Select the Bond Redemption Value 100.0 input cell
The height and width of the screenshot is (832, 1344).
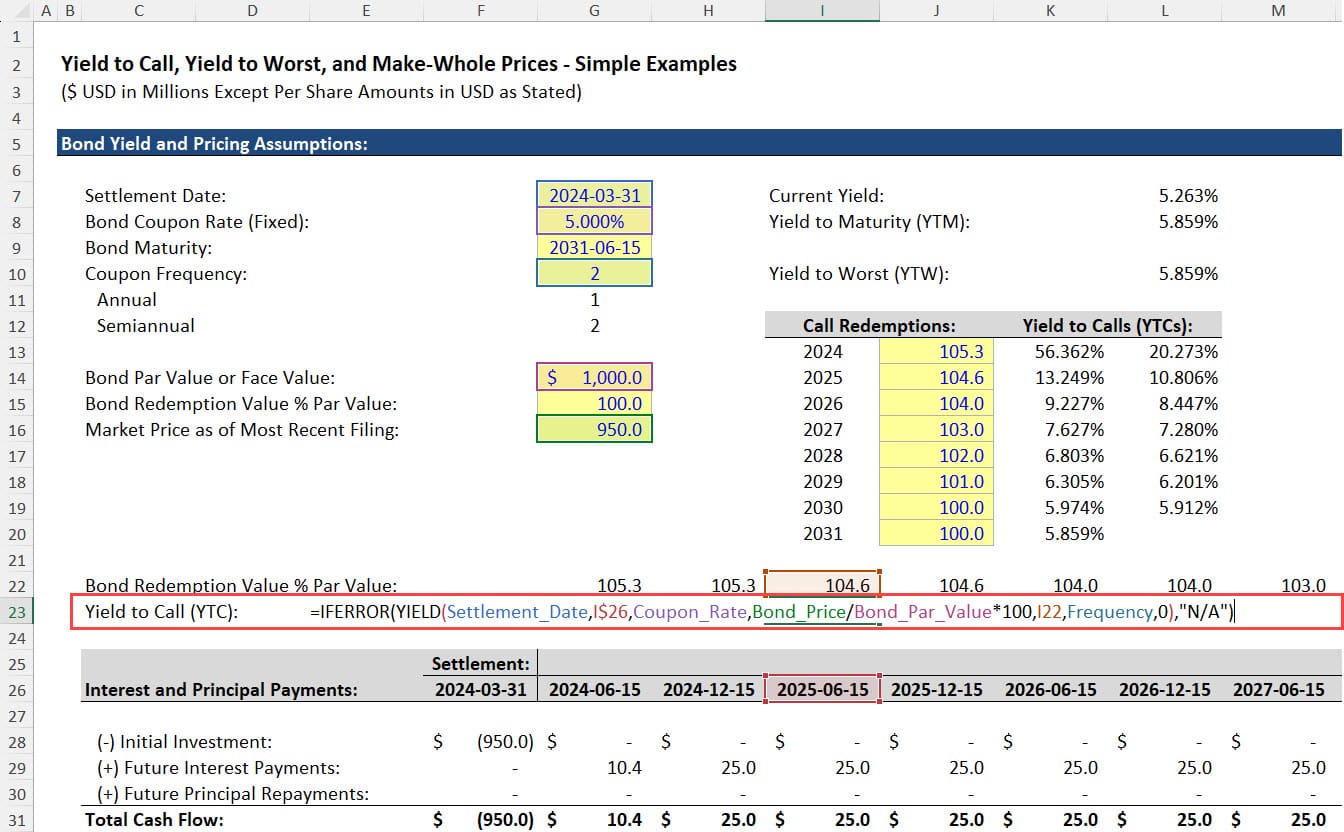click(x=594, y=404)
